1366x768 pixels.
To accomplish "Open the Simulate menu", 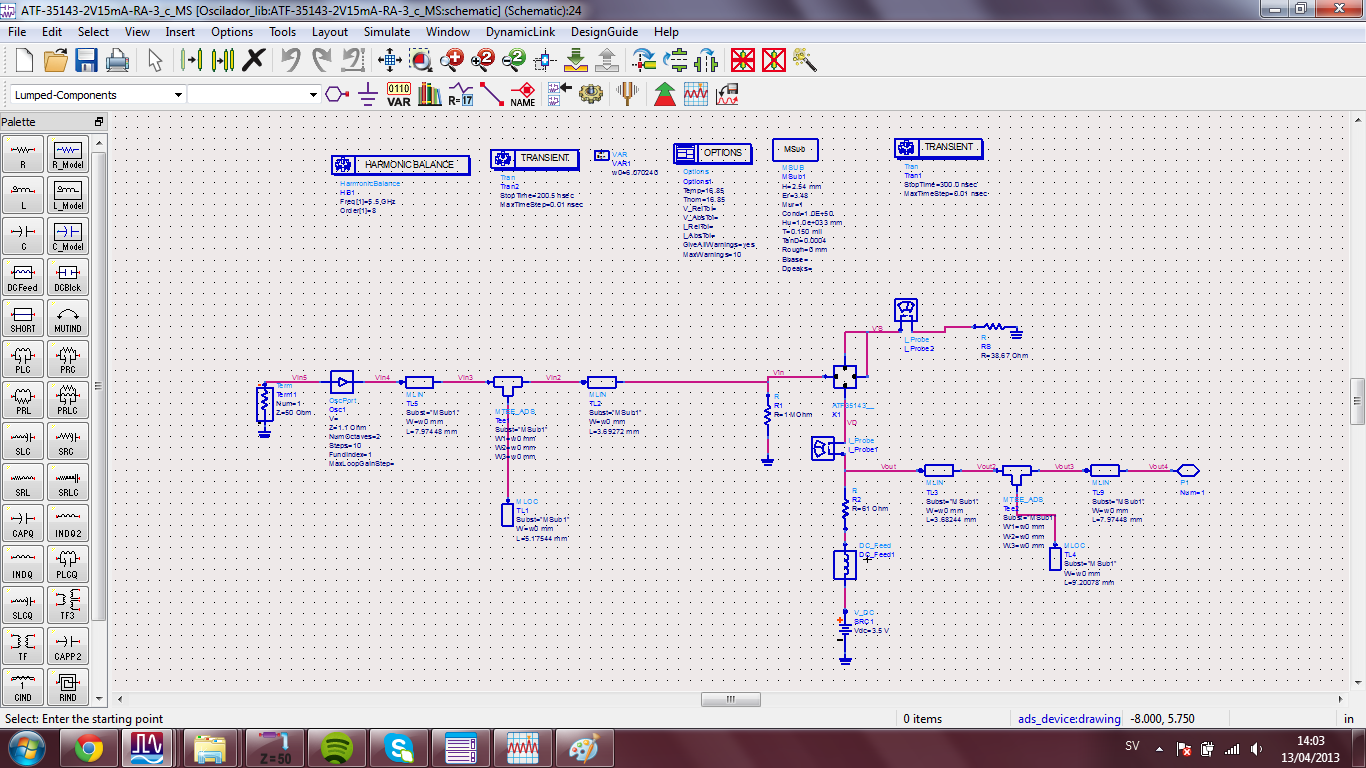I will tap(386, 31).
